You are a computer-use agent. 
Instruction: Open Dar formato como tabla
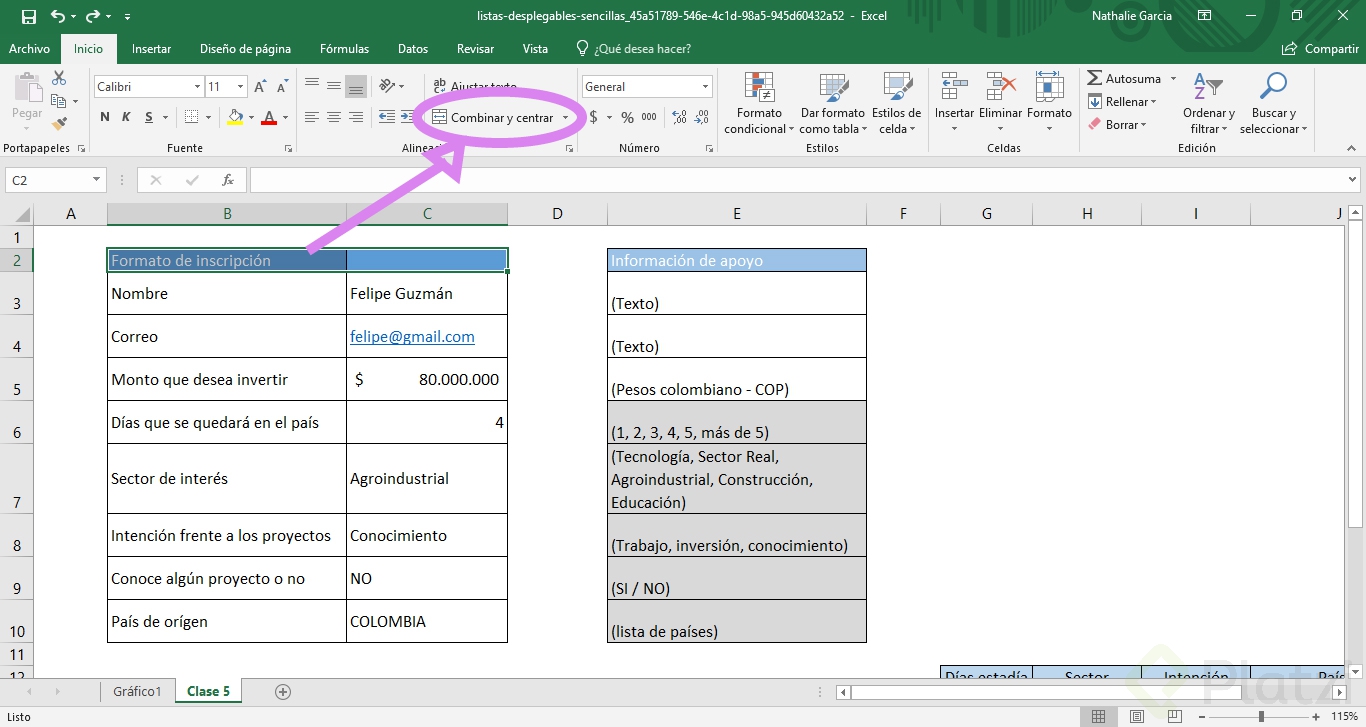point(832,103)
